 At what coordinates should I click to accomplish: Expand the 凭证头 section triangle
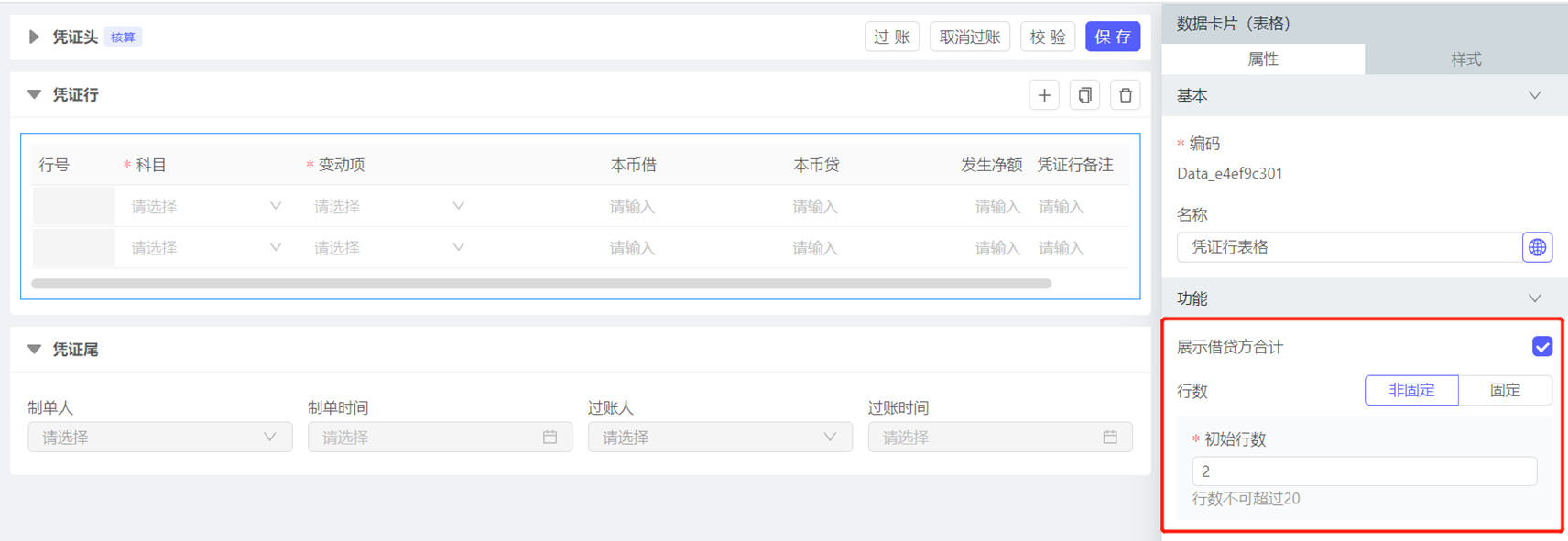tap(34, 37)
